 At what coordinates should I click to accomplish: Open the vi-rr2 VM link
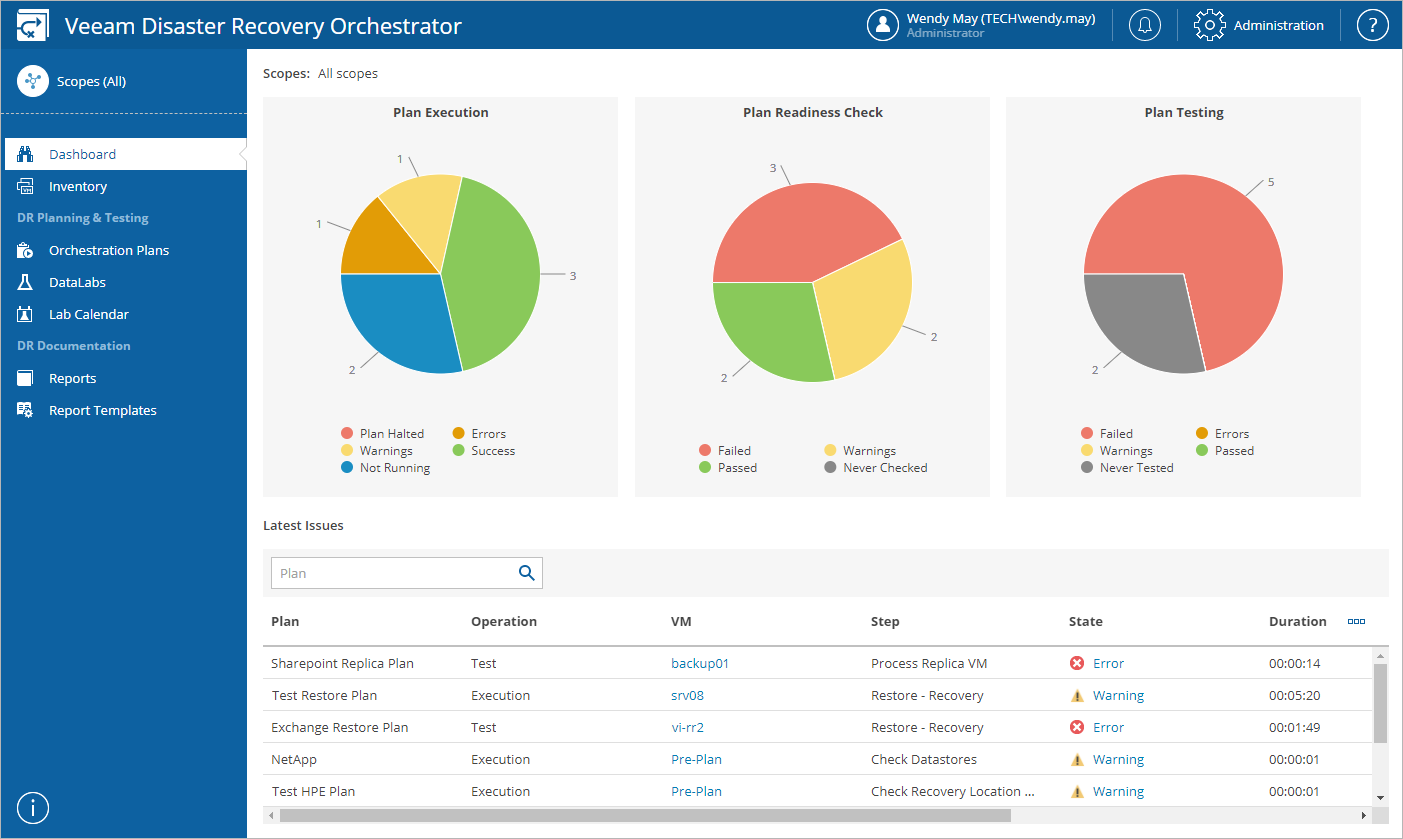(687, 727)
